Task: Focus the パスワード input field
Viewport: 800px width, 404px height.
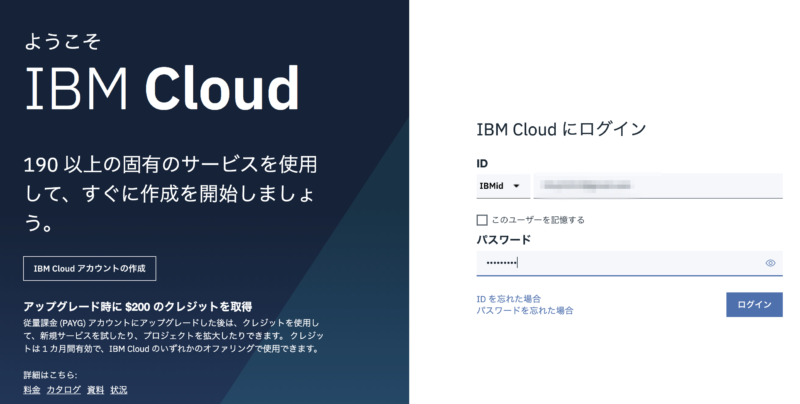Action: click(629, 263)
